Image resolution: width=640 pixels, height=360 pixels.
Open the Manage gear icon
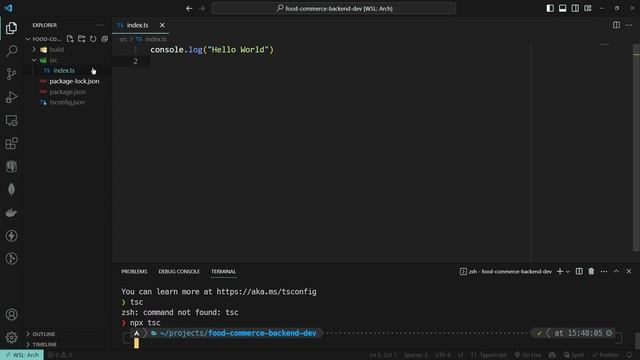tap(11, 337)
